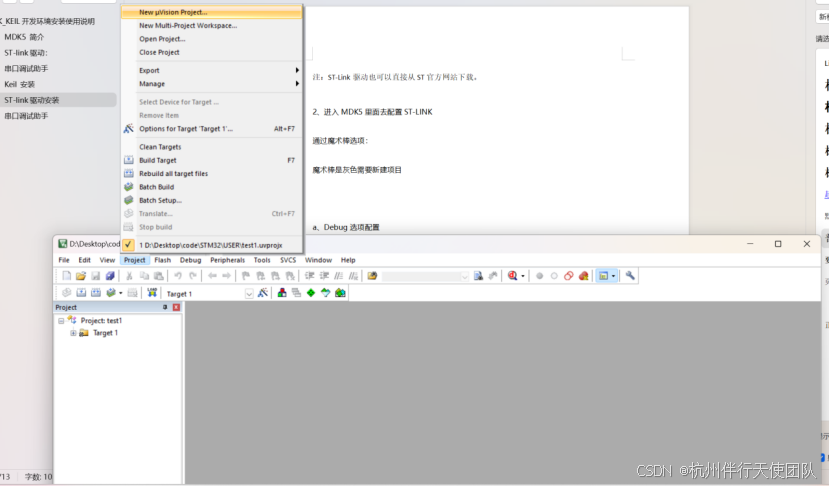829x487 pixels.
Task: Click the Insert/Remove breakpoint grey dot icon
Action: 539,275
